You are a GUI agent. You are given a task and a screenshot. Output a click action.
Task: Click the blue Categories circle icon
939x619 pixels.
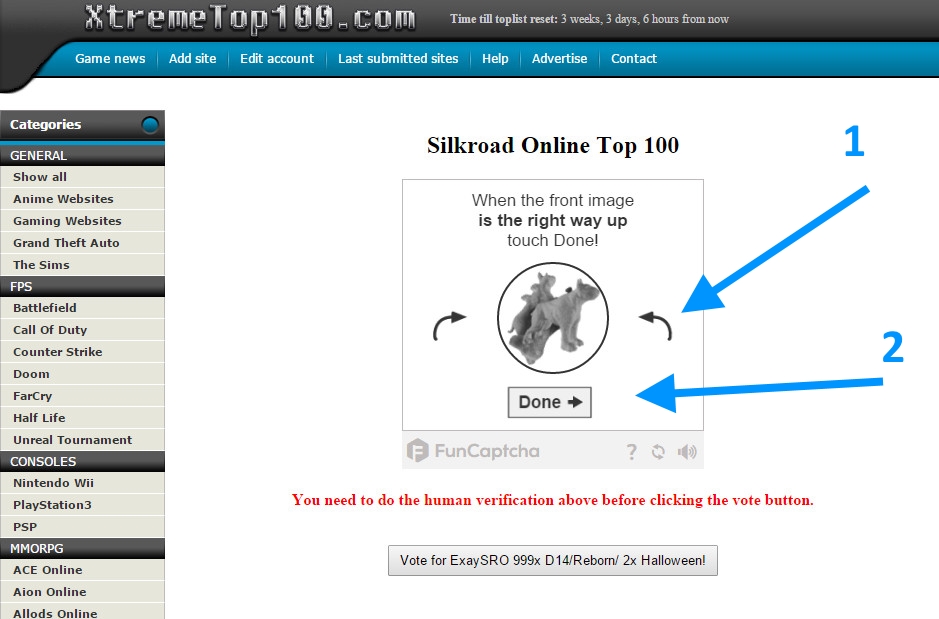[x=150, y=125]
